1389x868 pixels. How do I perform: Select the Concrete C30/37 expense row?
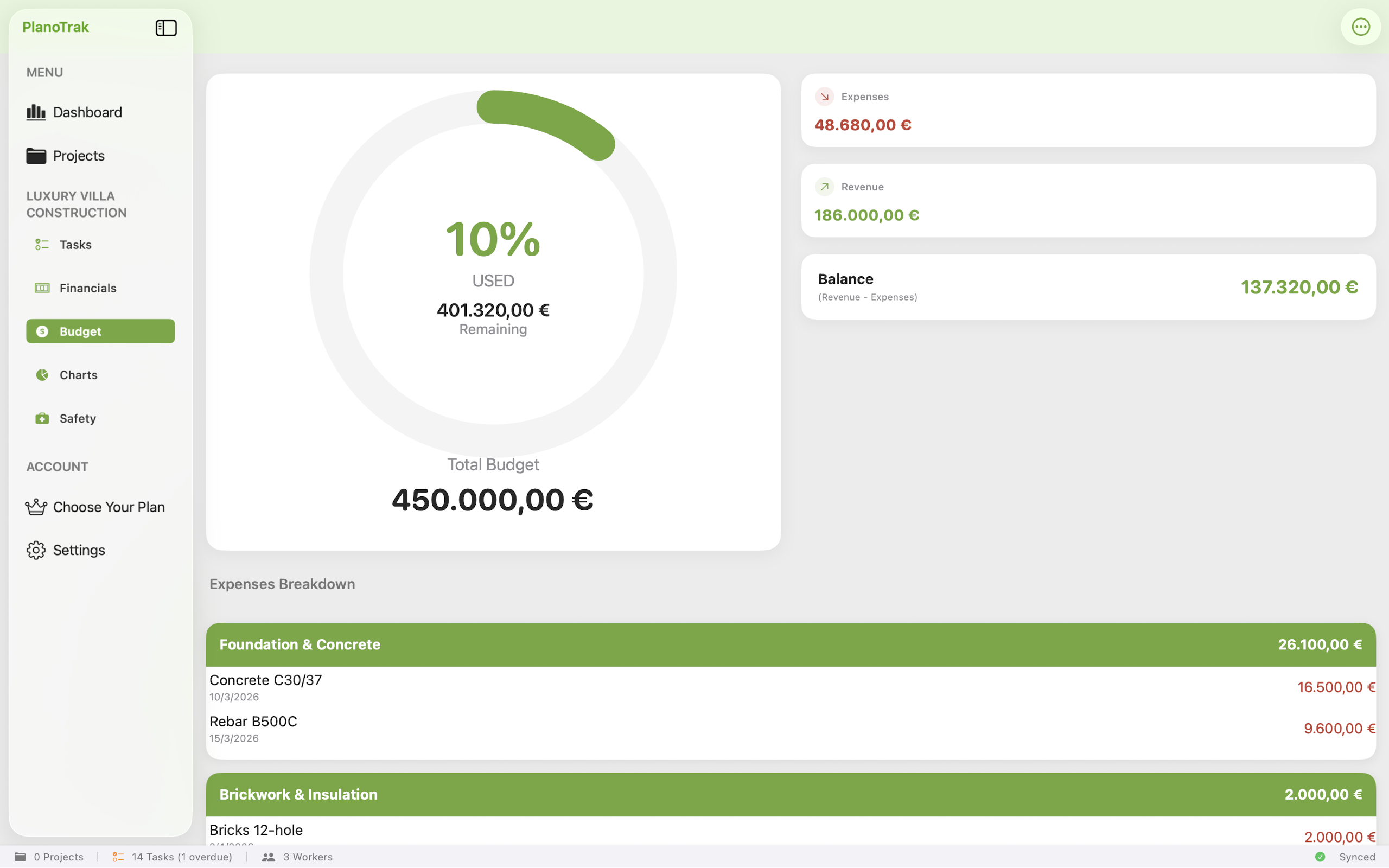791,687
